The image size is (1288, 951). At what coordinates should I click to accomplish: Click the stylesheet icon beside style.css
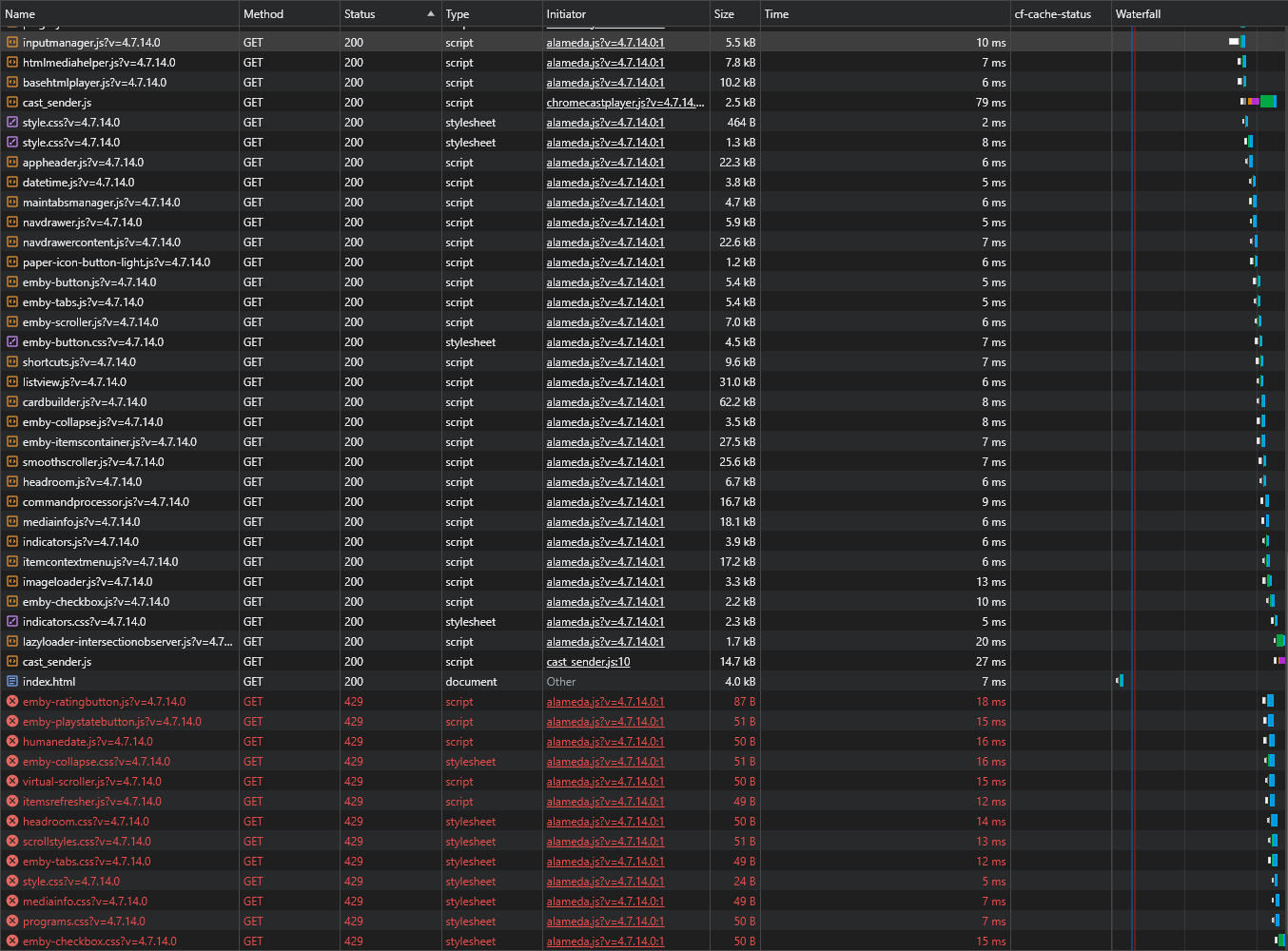pos(11,122)
